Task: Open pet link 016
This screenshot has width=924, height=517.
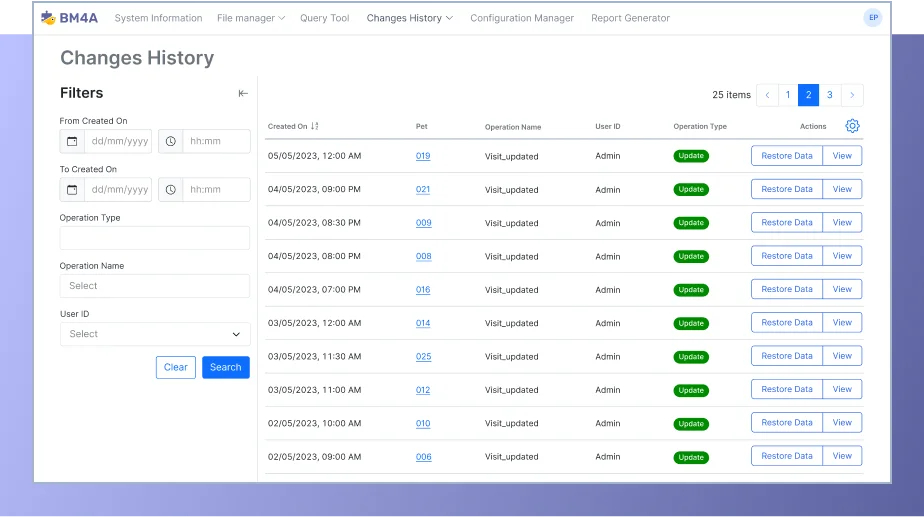Action: point(423,290)
